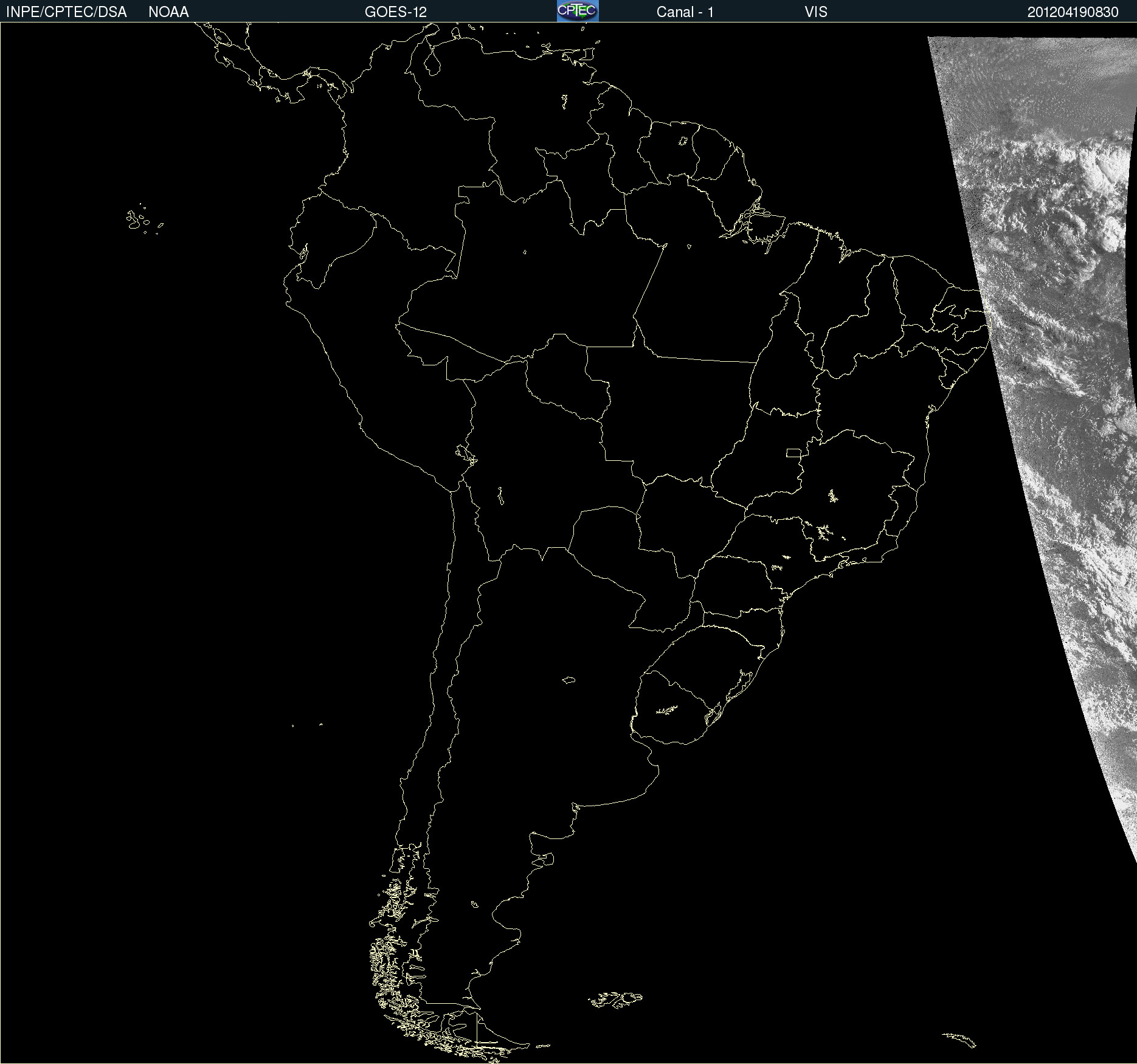Click the CPTEC logo in header
Screen dimensions: 1137x1064
pos(578,11)
